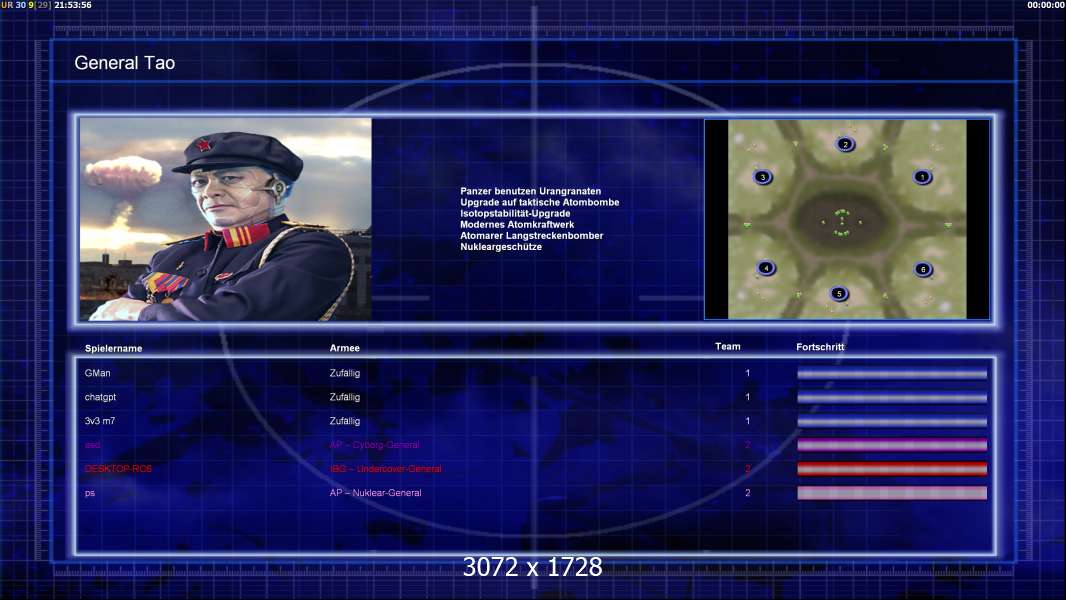The image size is (1066, 600).
Task: Click the General Tao portrait image
Action: pos(226,219)
